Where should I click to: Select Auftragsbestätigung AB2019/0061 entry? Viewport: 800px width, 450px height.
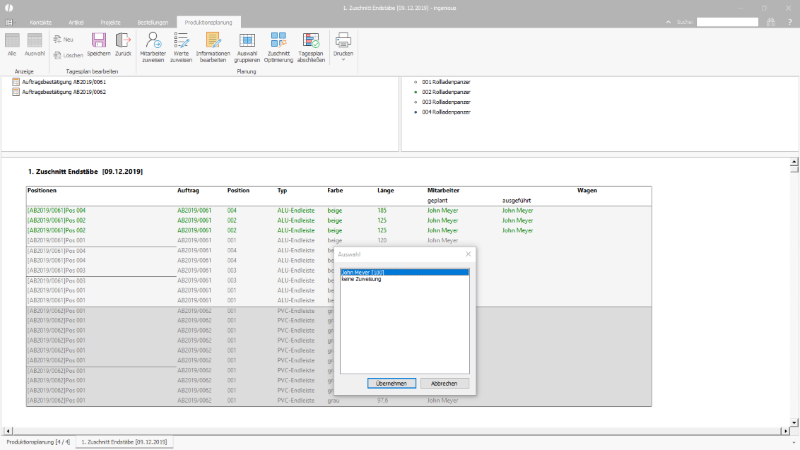pos(59,82)
